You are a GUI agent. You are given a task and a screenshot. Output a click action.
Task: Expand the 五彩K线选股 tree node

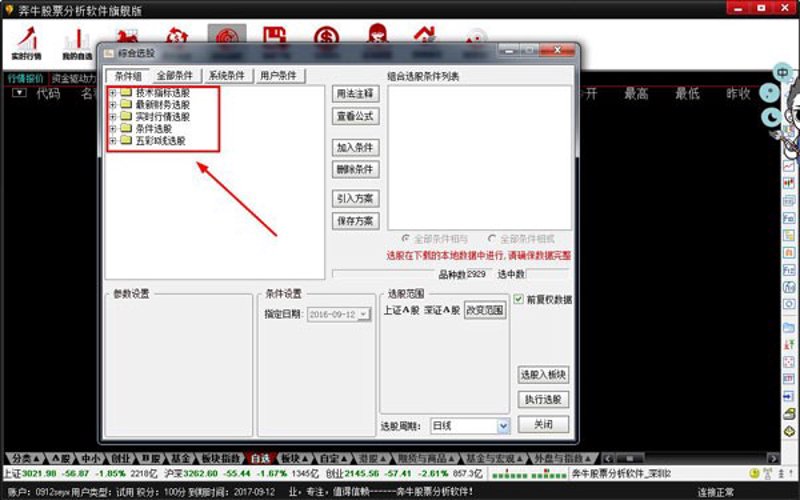(x=113, y=140)
